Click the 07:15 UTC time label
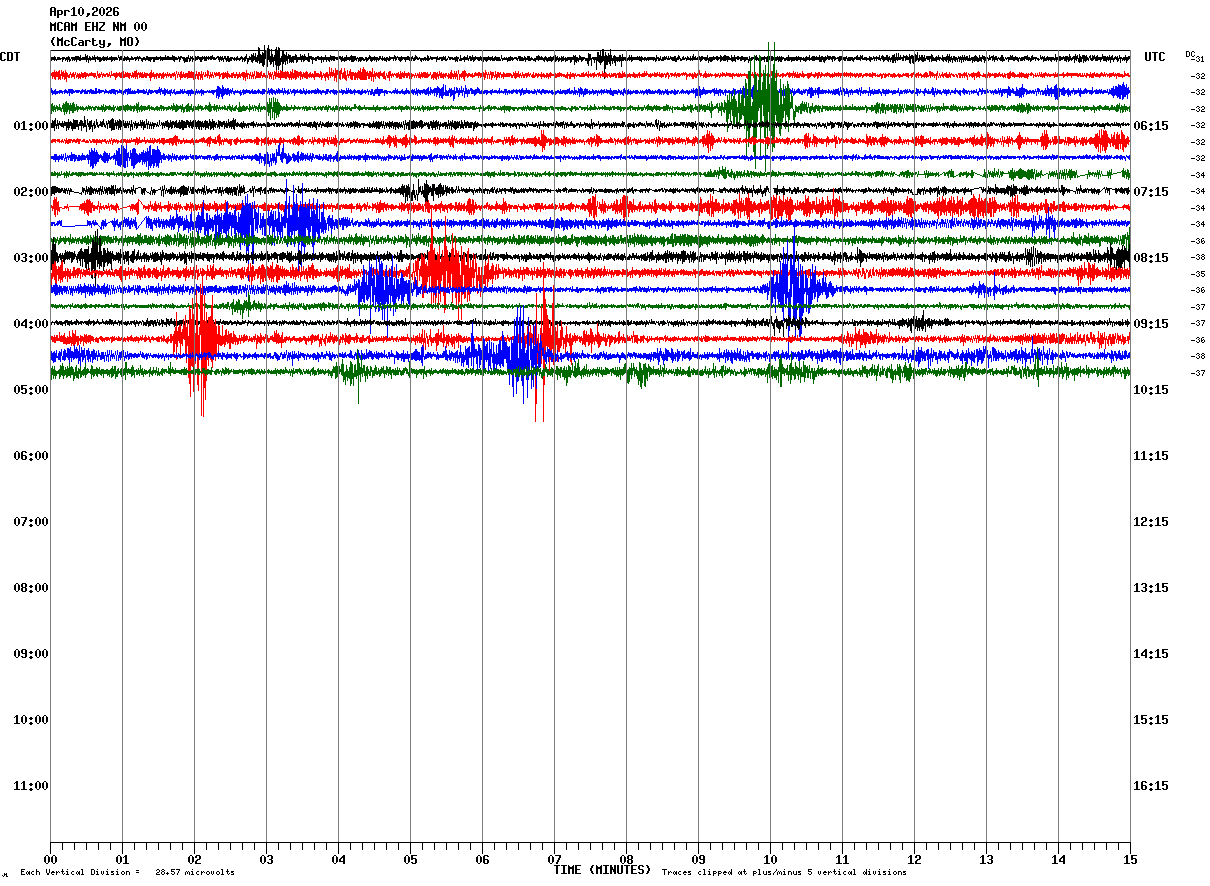 coord(1150,192)
